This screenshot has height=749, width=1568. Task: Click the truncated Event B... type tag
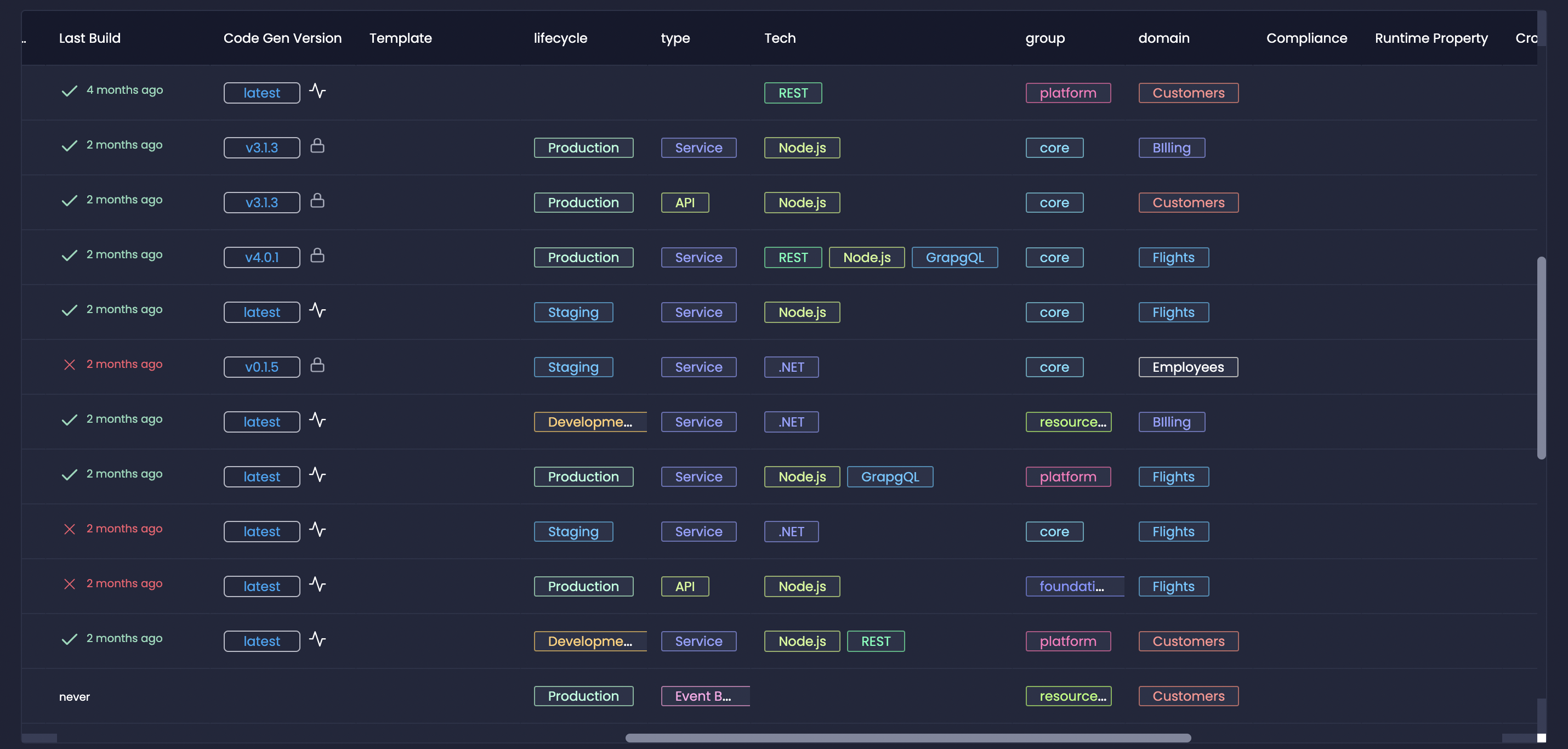[x=703, y=696]
